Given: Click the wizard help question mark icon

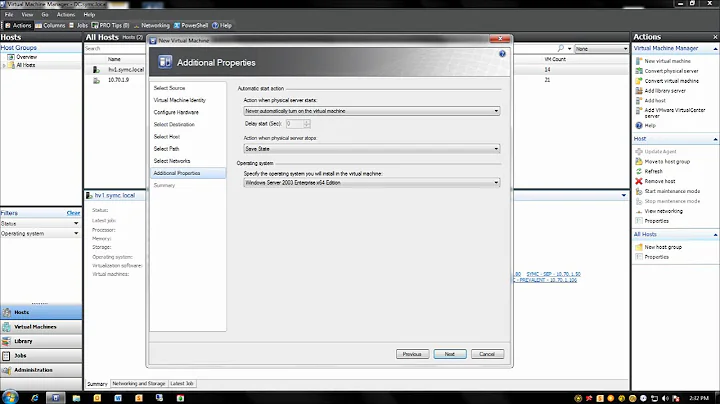Looking at the screenshot, I should pyautogui.click(x=502, y=54).
